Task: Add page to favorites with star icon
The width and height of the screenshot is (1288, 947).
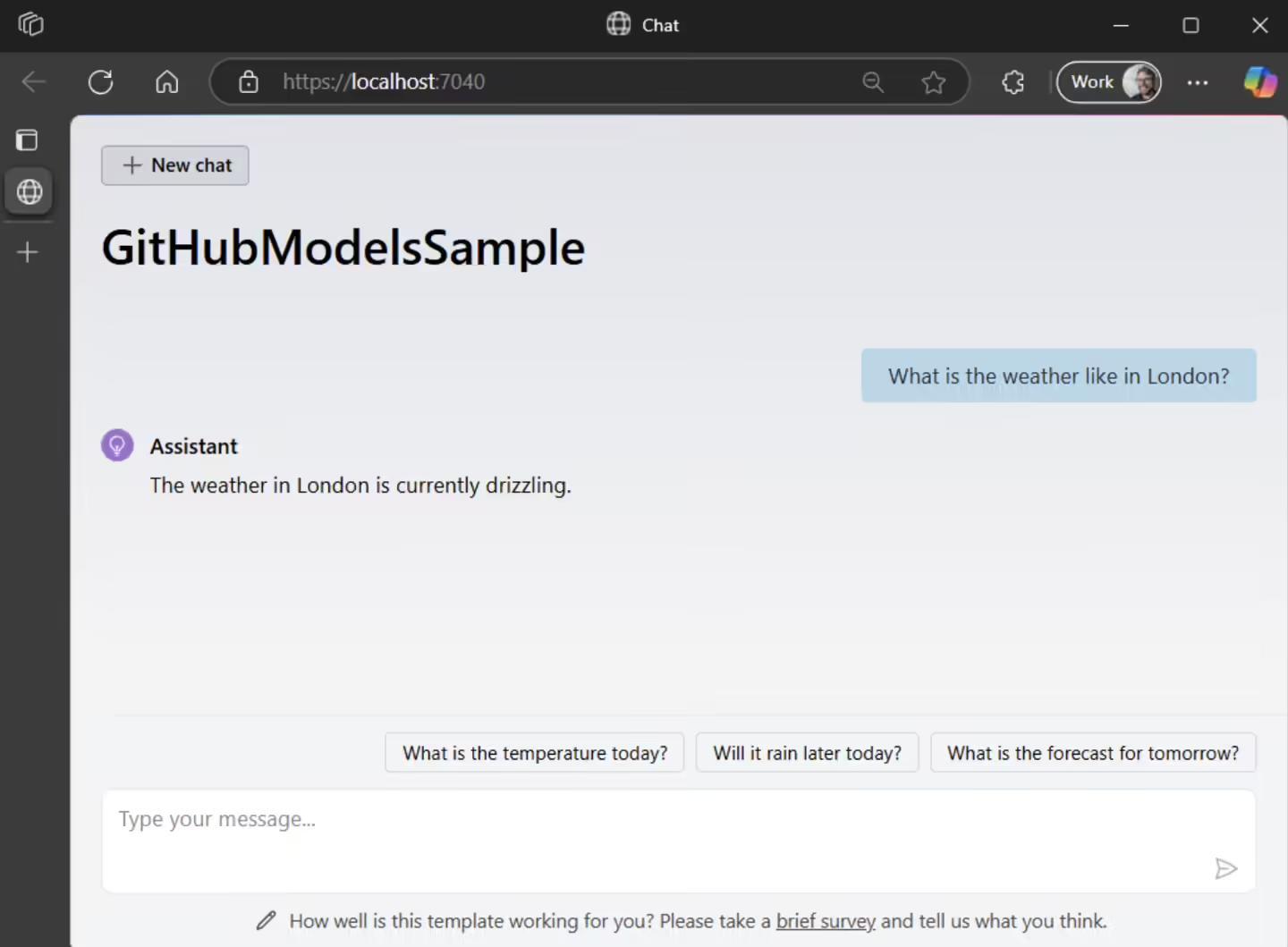Action: coord(934,82)
